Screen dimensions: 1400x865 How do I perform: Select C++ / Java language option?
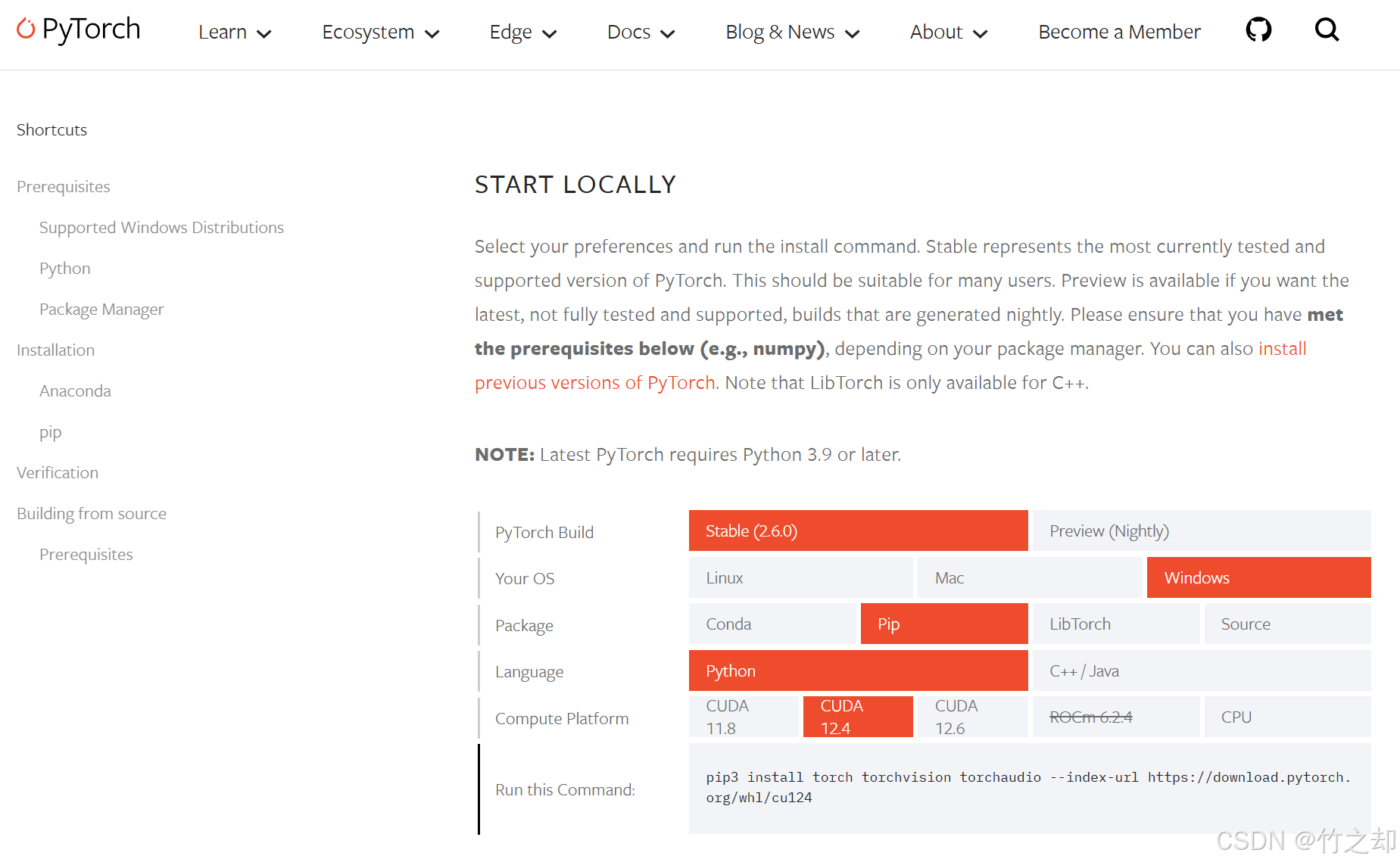pyautogui.click(x=1202, y=671)
